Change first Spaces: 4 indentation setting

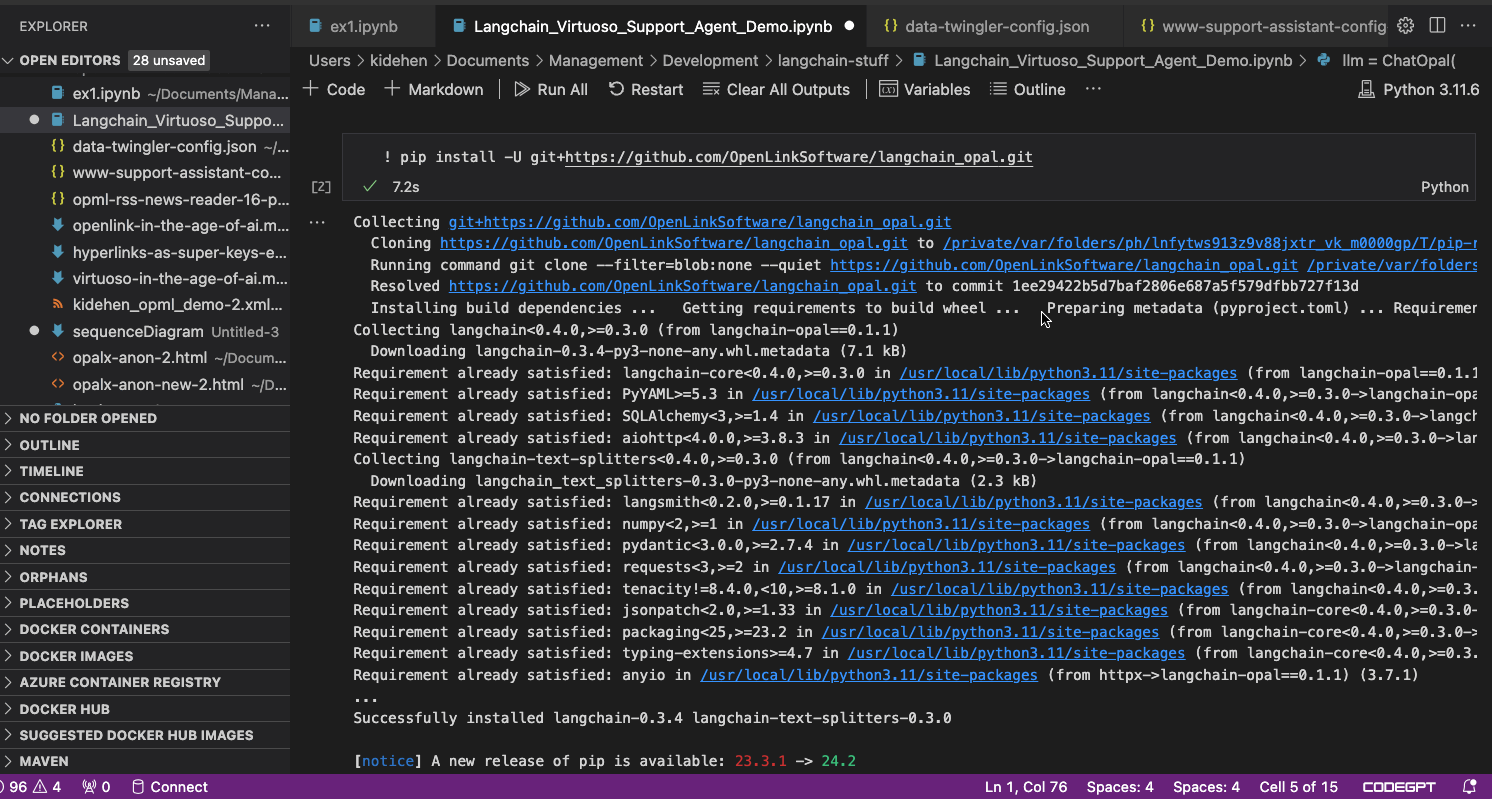coord(1120,787)
